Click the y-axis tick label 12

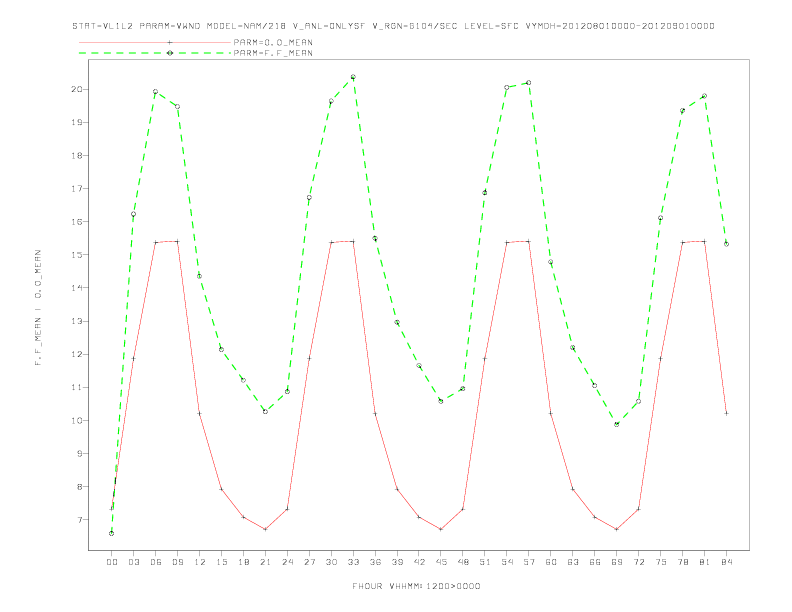click(77, 354)
